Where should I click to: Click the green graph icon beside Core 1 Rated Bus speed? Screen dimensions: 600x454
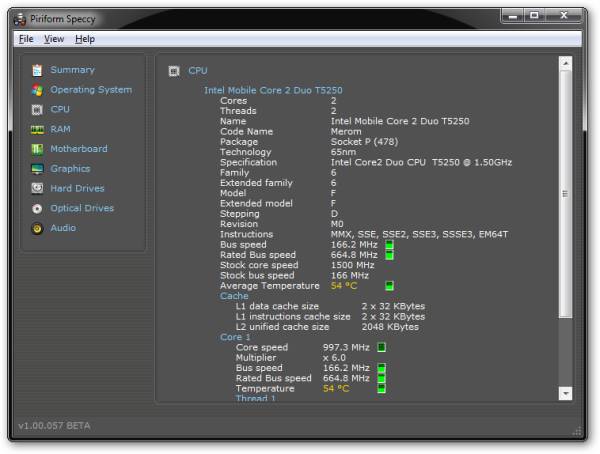tap(382, 378)
